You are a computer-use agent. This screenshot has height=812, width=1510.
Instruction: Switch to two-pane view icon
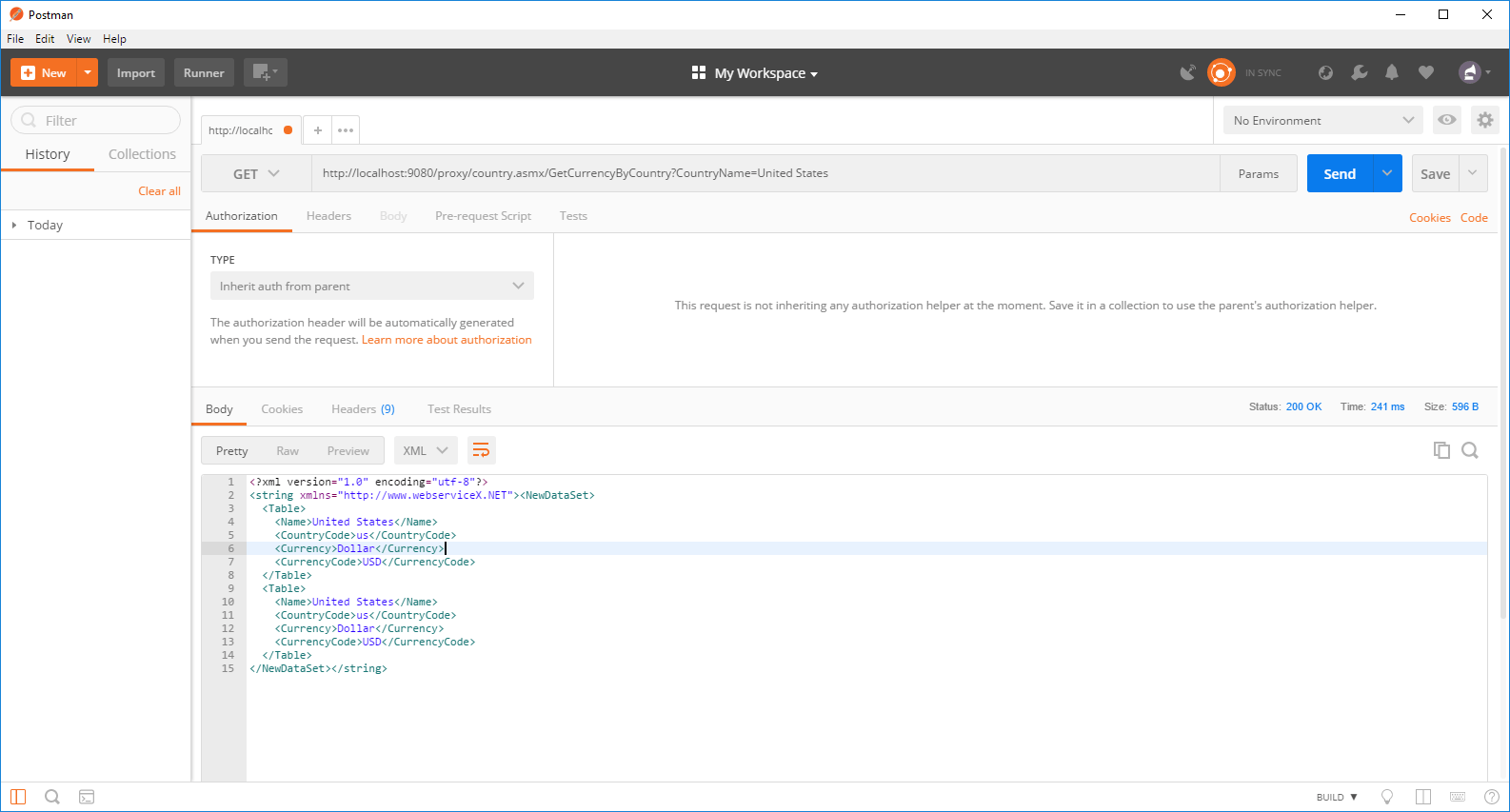pos(1423,797)
